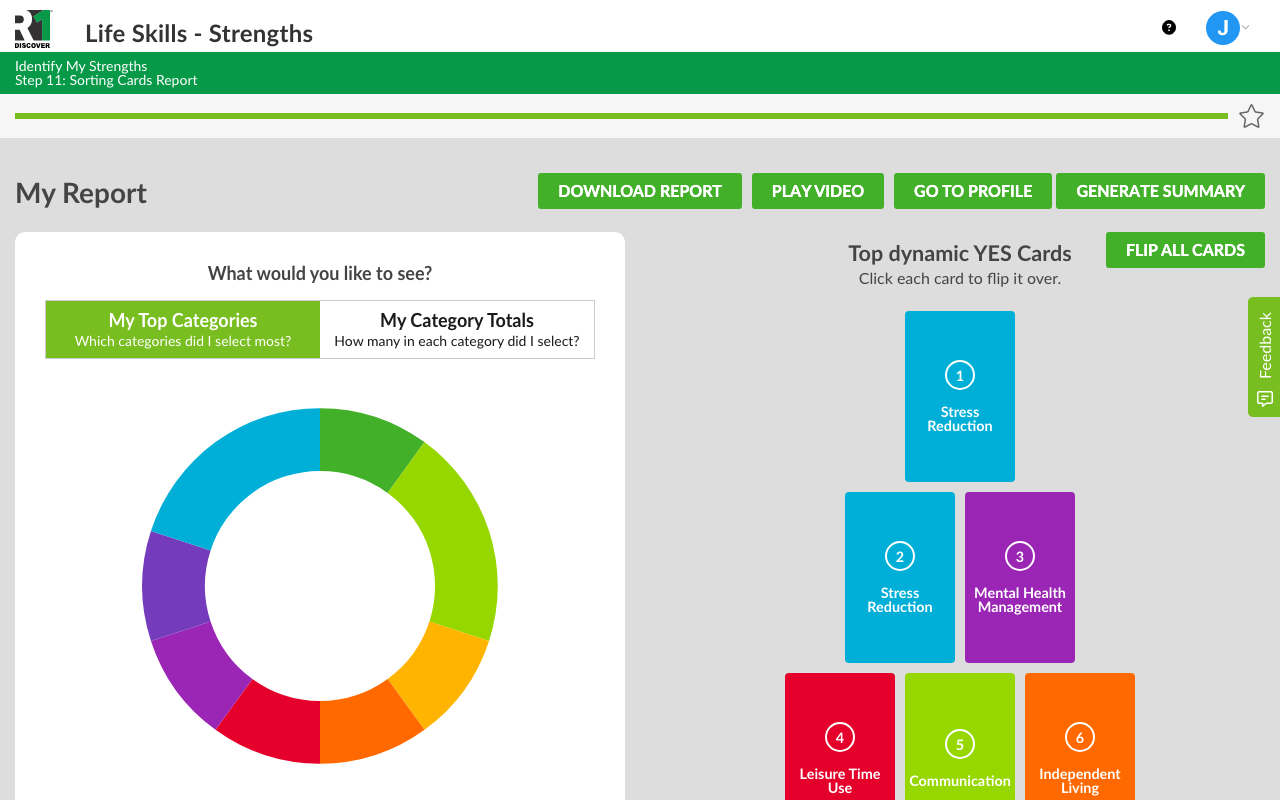Screen dimensions: 1280x800
Task: Click the Identify My Strengths text
Action: 81,66
